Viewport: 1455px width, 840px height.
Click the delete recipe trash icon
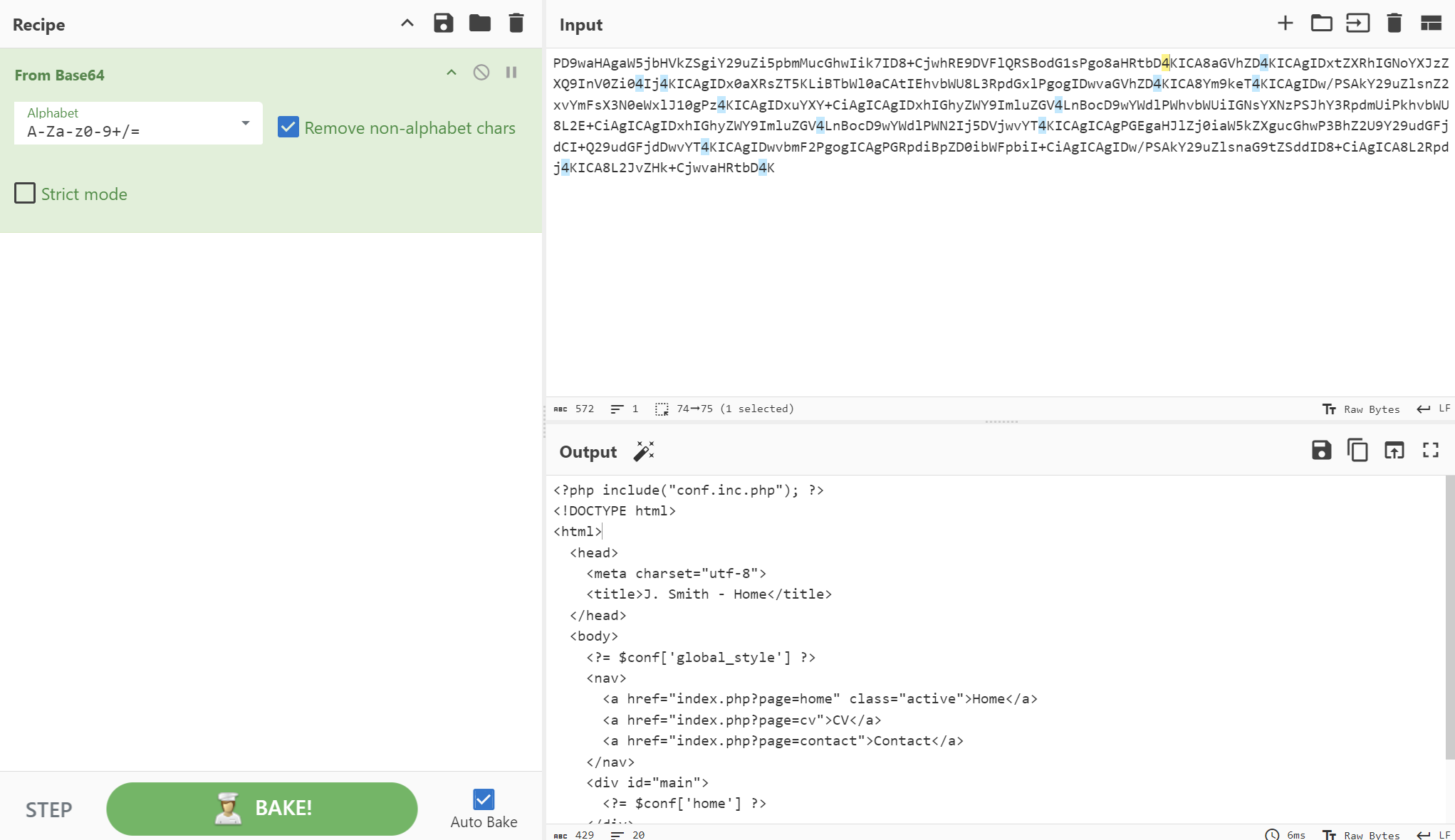click(516, 24)
